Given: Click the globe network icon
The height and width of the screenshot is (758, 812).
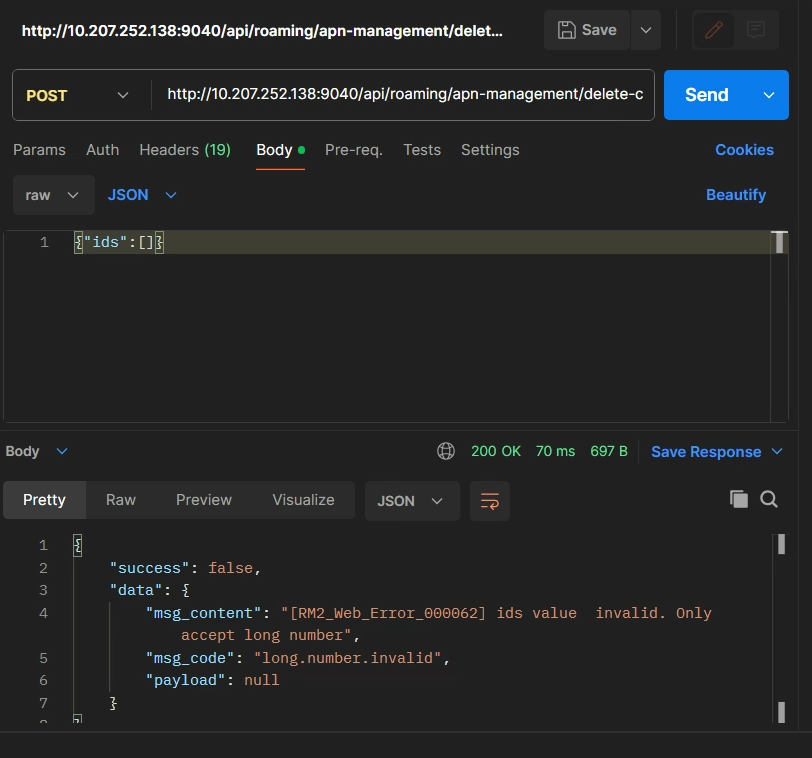Looking at the screenshot, I should tap(446, 452).
